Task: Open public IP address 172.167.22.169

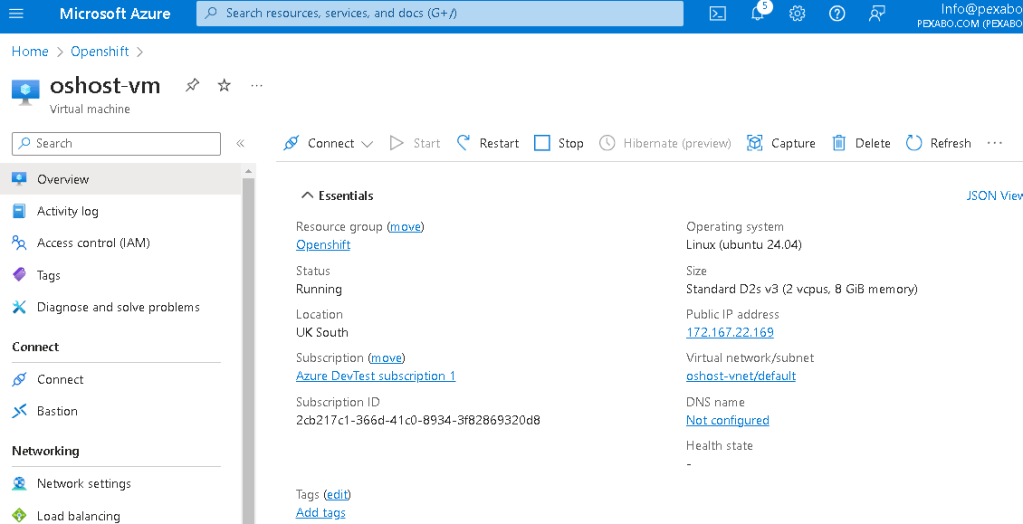Action: click(730, 332)
